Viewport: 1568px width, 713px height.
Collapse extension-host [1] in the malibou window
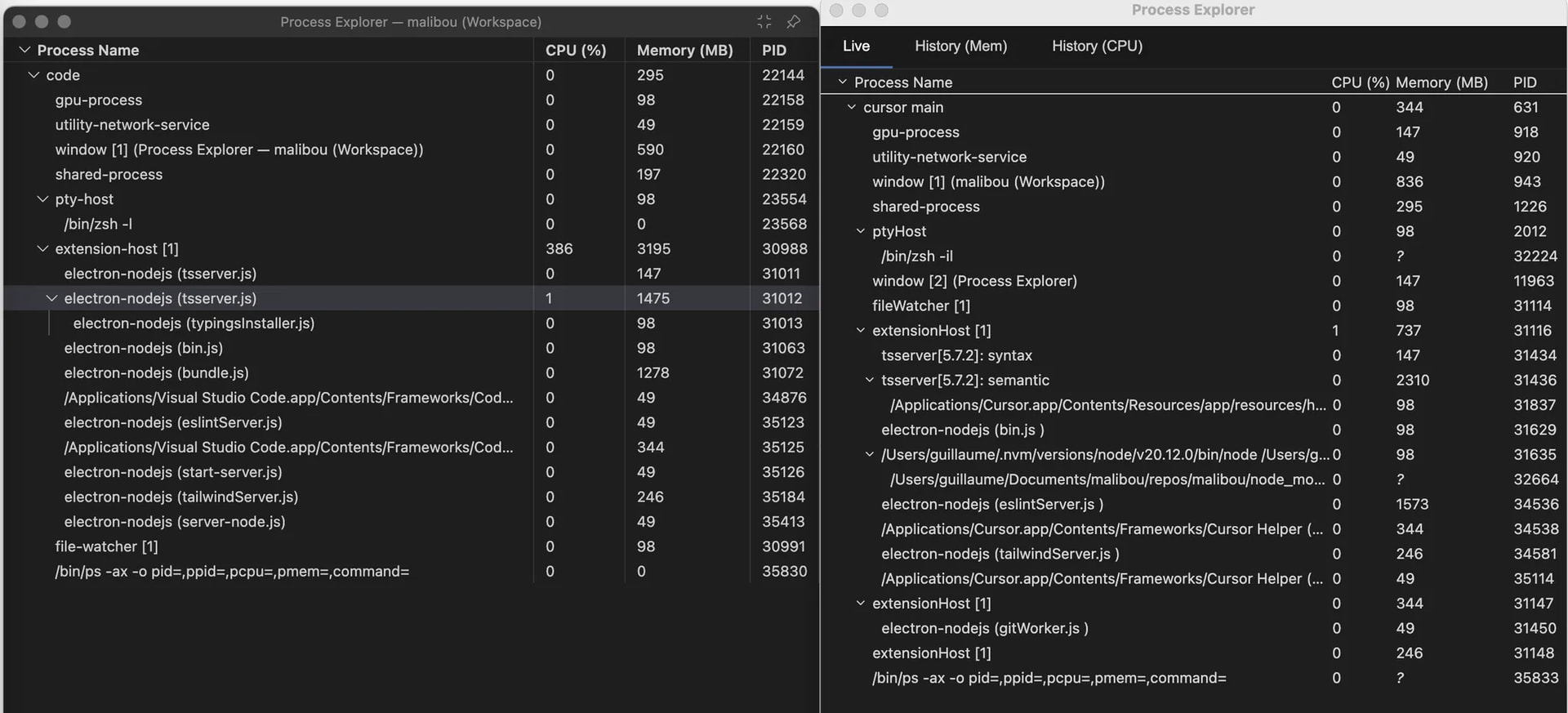(42, 249)
